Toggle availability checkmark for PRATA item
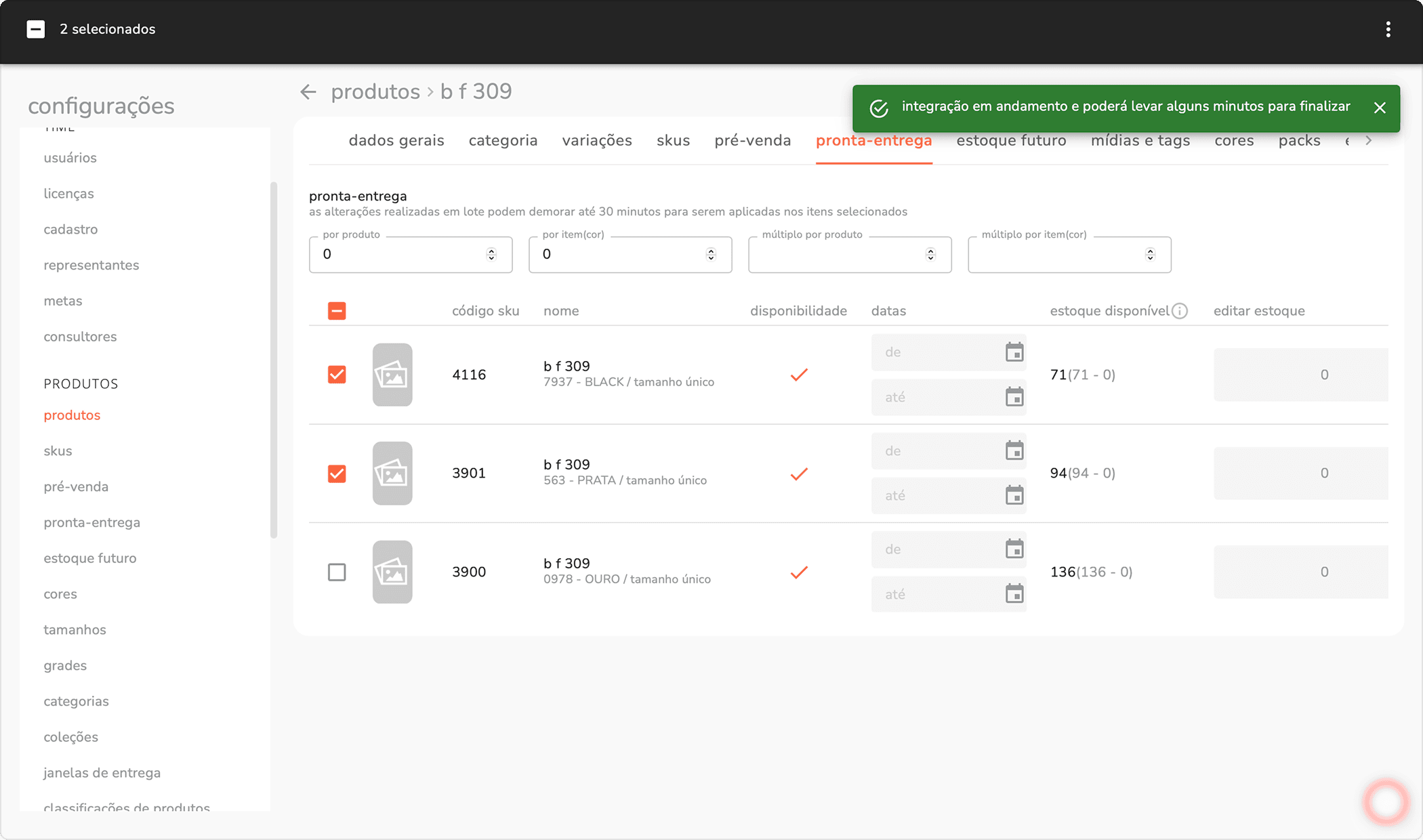1423x840 pixels. click(x=799, y=474)
